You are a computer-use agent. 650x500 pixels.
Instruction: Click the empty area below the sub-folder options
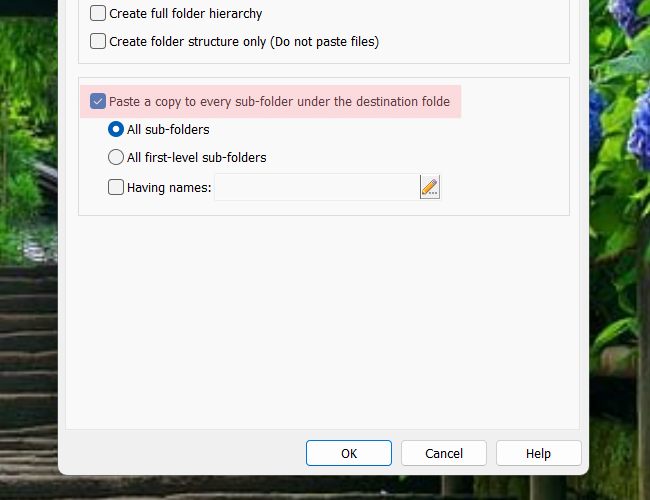pyautogui.click(x=322, y=320)
